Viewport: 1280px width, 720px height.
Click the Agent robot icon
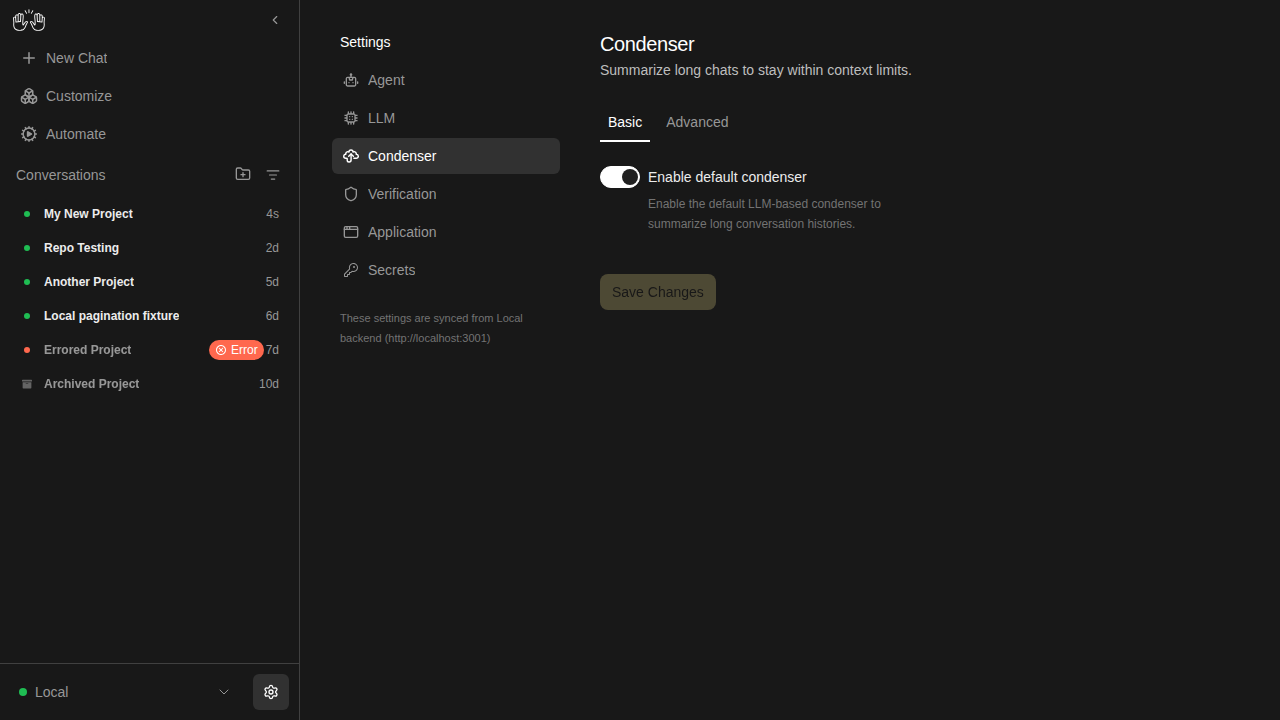351,80
